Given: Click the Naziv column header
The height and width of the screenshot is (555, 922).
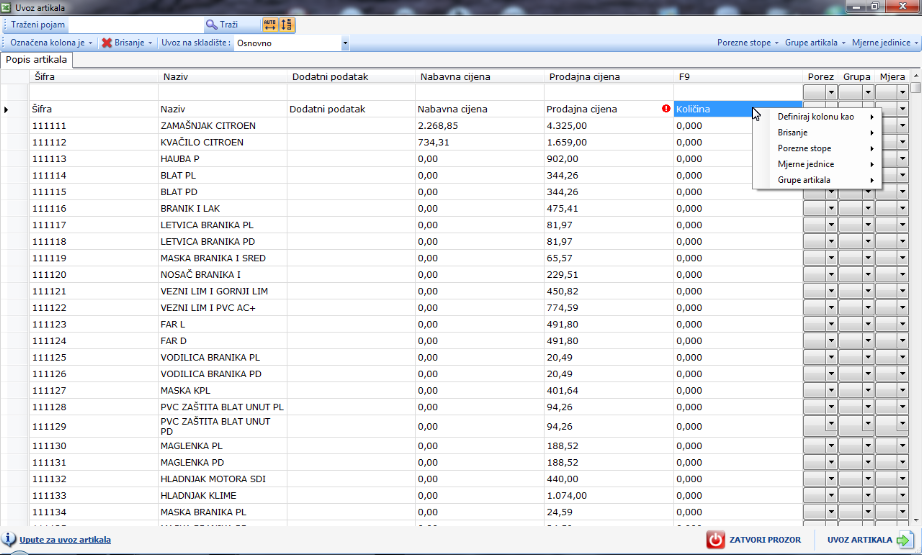Looking at the screenshot, I should point(223,76).
